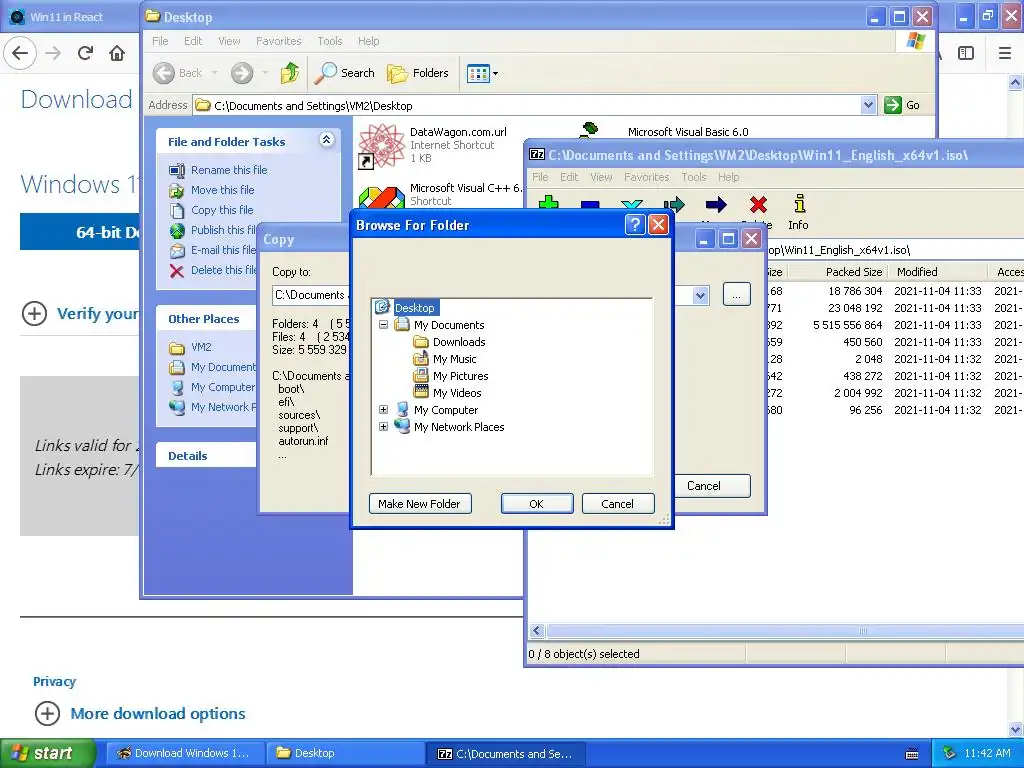
Task: Collapse My Documents tree node
Action: click(383, 325)
